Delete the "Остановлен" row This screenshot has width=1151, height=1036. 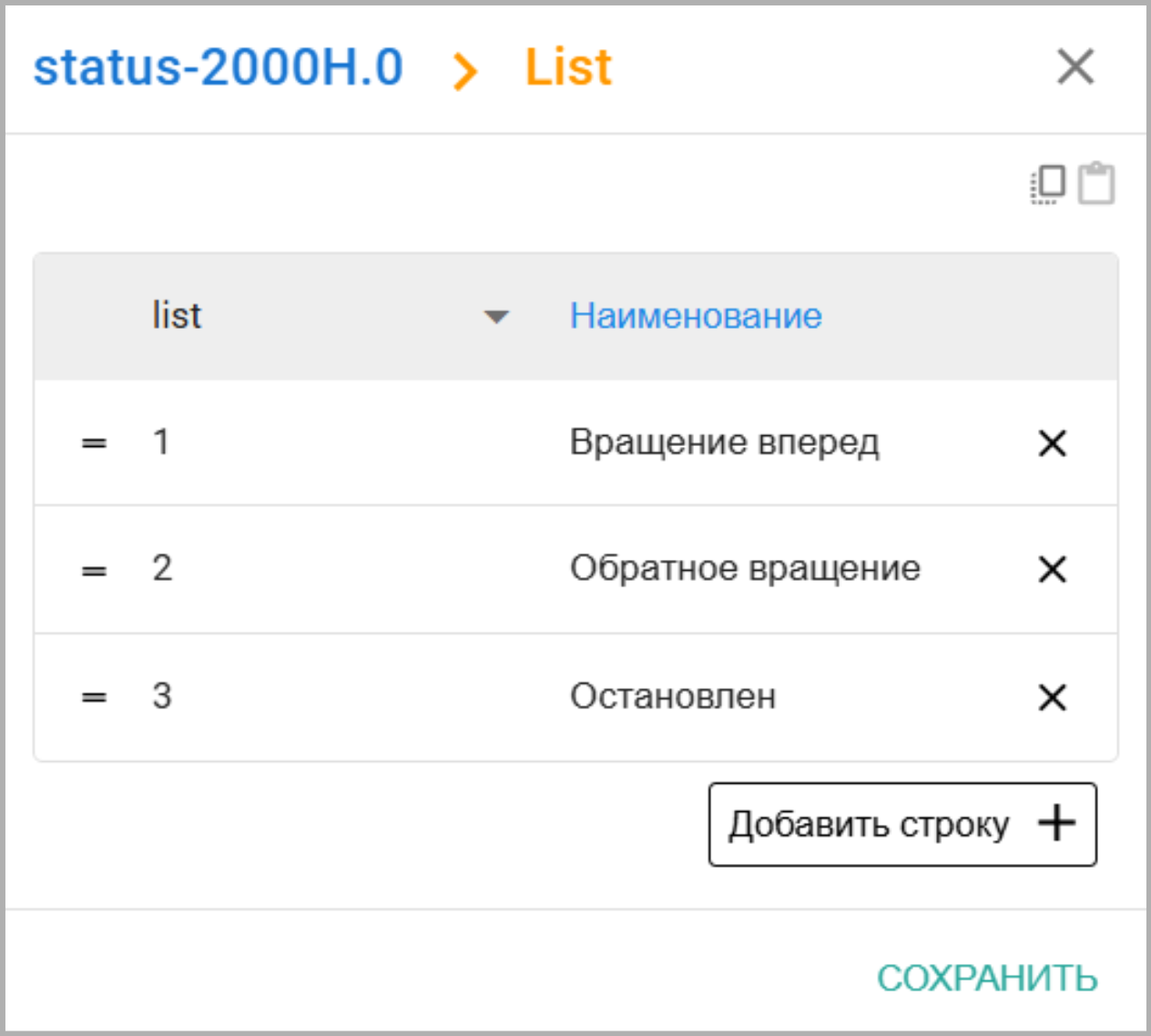click(1052, 697)
